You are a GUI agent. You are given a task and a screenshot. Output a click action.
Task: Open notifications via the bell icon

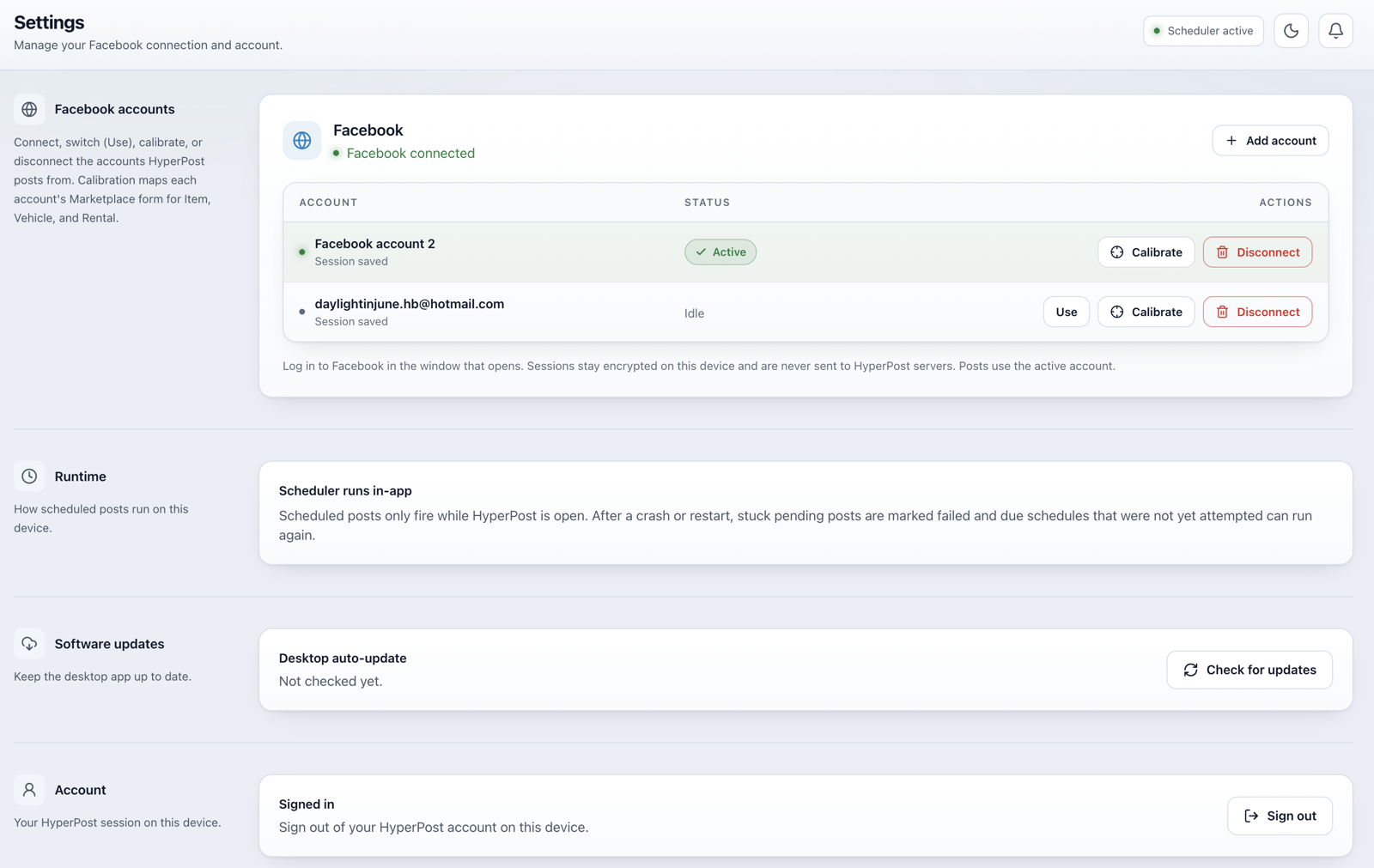click(1335, 31)
